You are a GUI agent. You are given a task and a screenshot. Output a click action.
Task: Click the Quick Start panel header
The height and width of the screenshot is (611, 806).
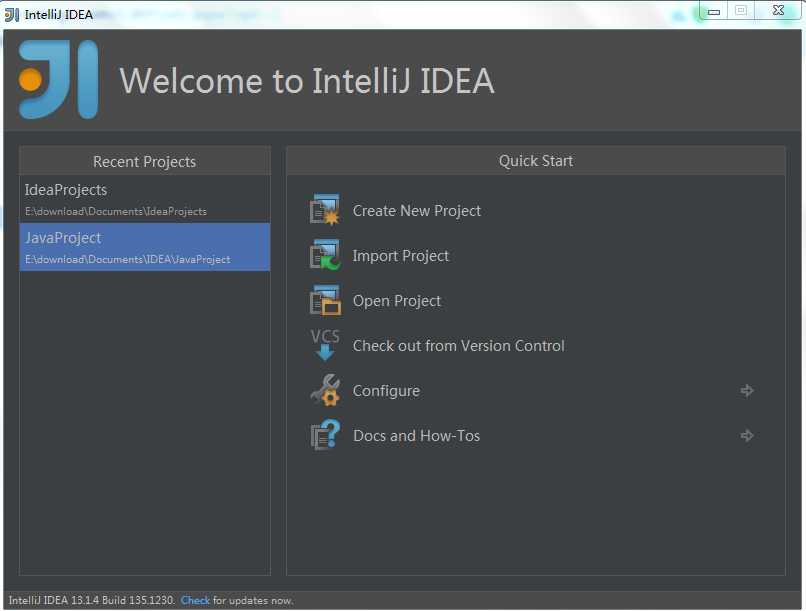(x=536, y=161)
